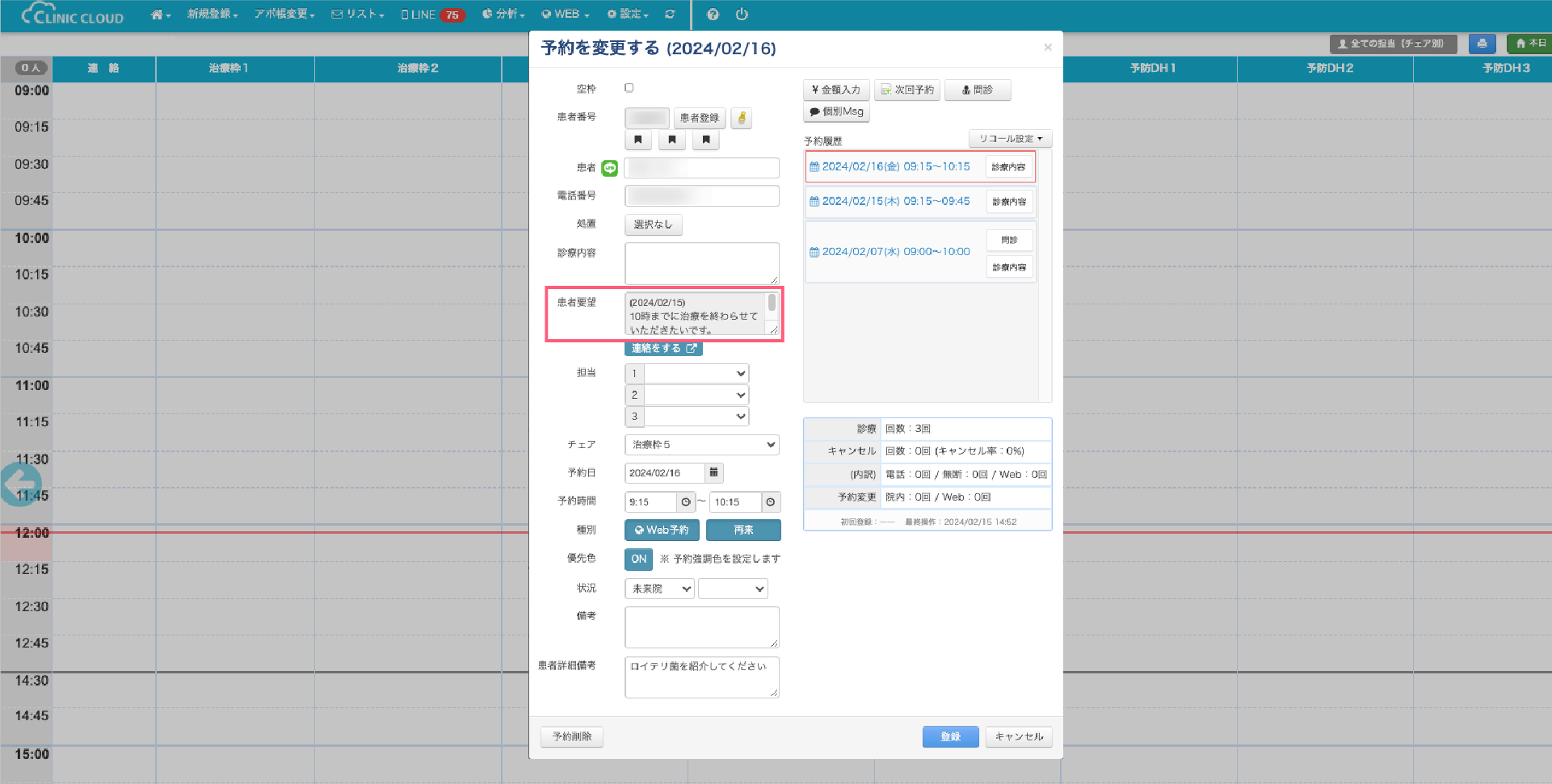The image size is (1552, 784).
Task: Open the LINE menu with 75 badge
Action: click(x=432, y=15)
